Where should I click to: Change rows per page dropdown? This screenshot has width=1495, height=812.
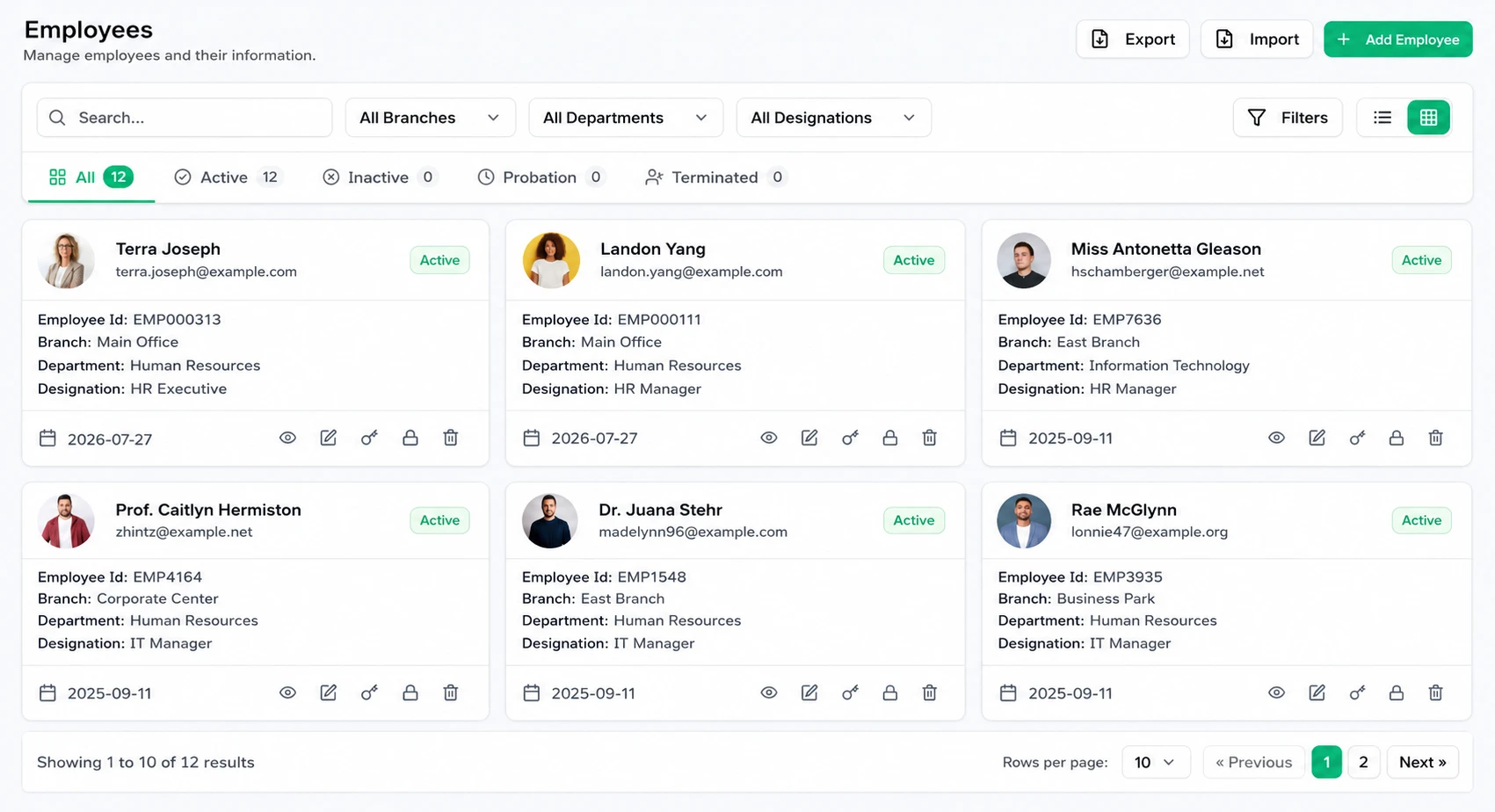1156,762
